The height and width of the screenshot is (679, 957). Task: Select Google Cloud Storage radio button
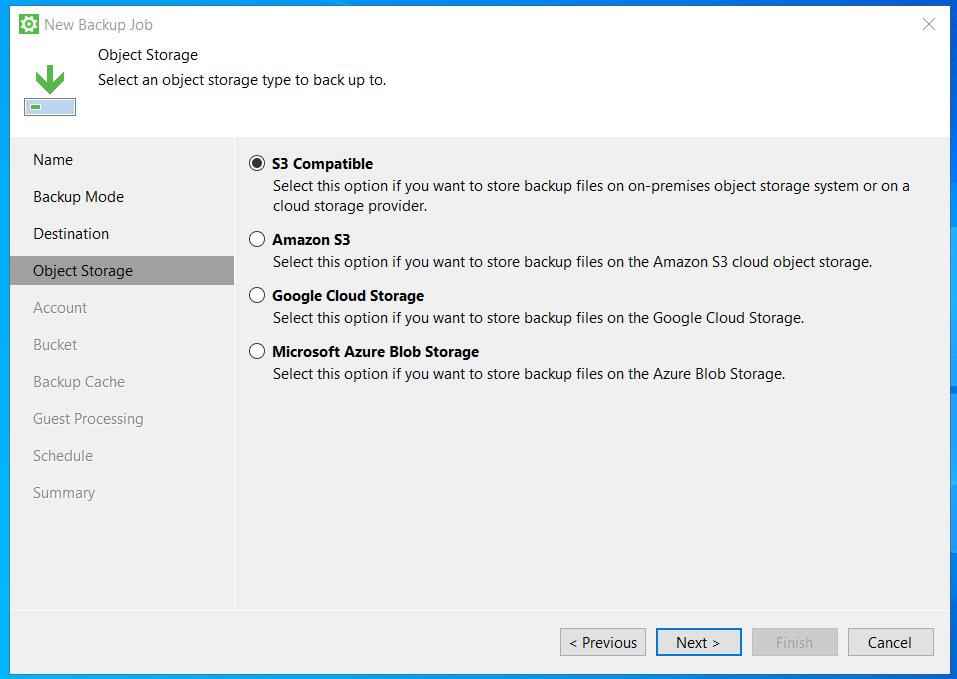pyautogui.click(x=257, y=296)
